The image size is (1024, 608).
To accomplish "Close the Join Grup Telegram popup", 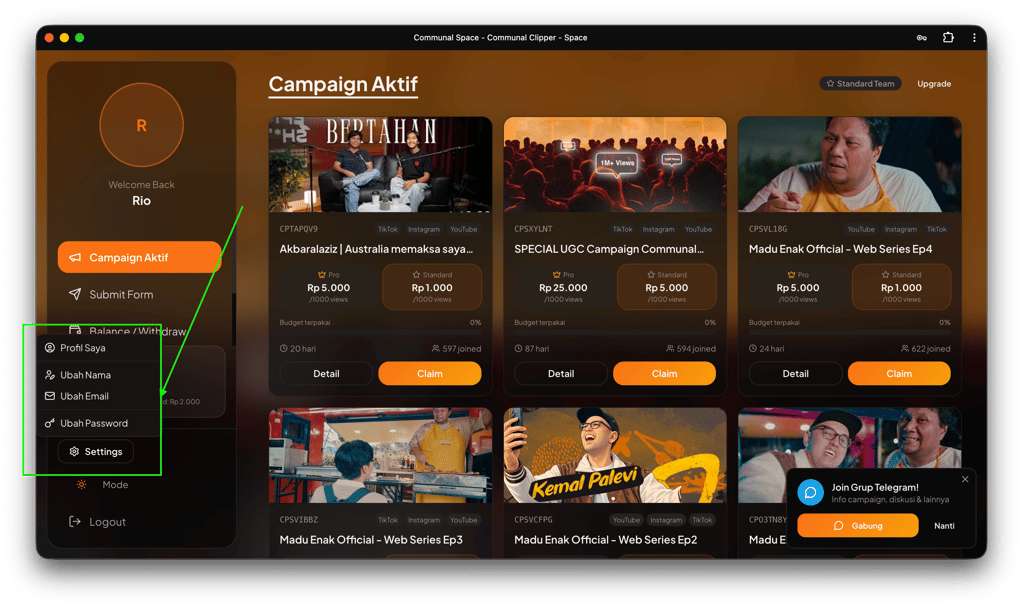I will click(x=965, y=479).
